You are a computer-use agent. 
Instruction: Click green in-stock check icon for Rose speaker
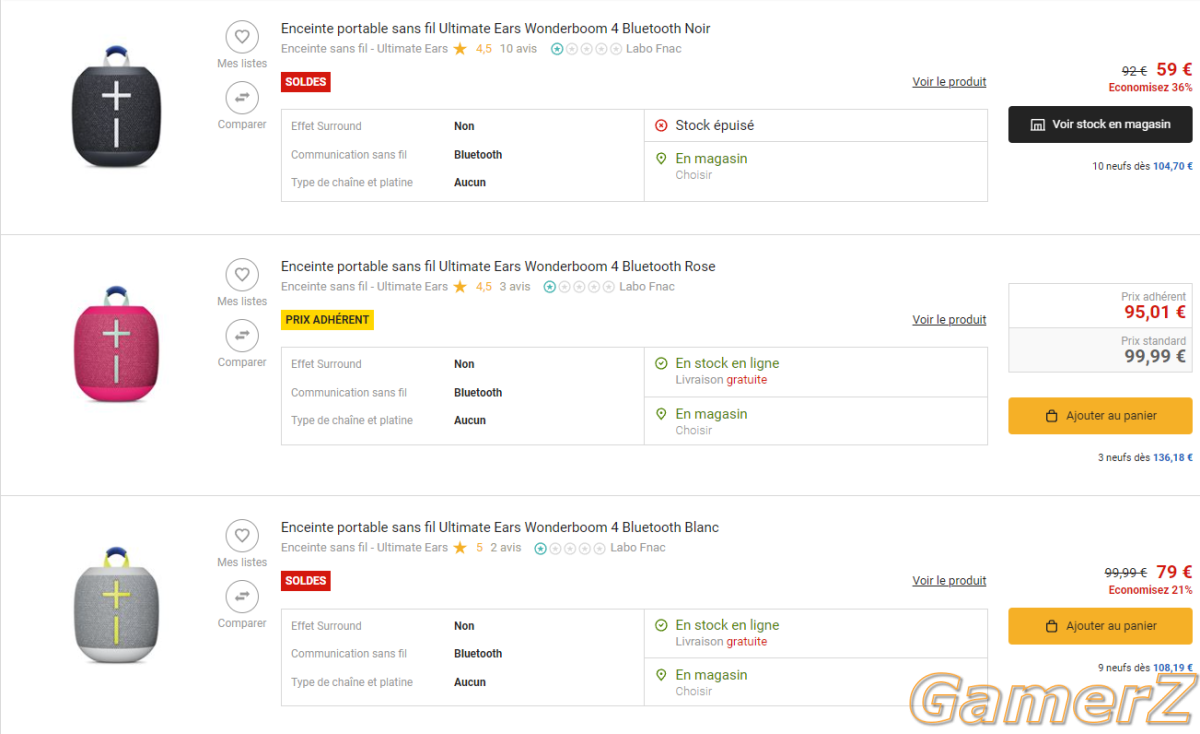(x=661, y=363)
